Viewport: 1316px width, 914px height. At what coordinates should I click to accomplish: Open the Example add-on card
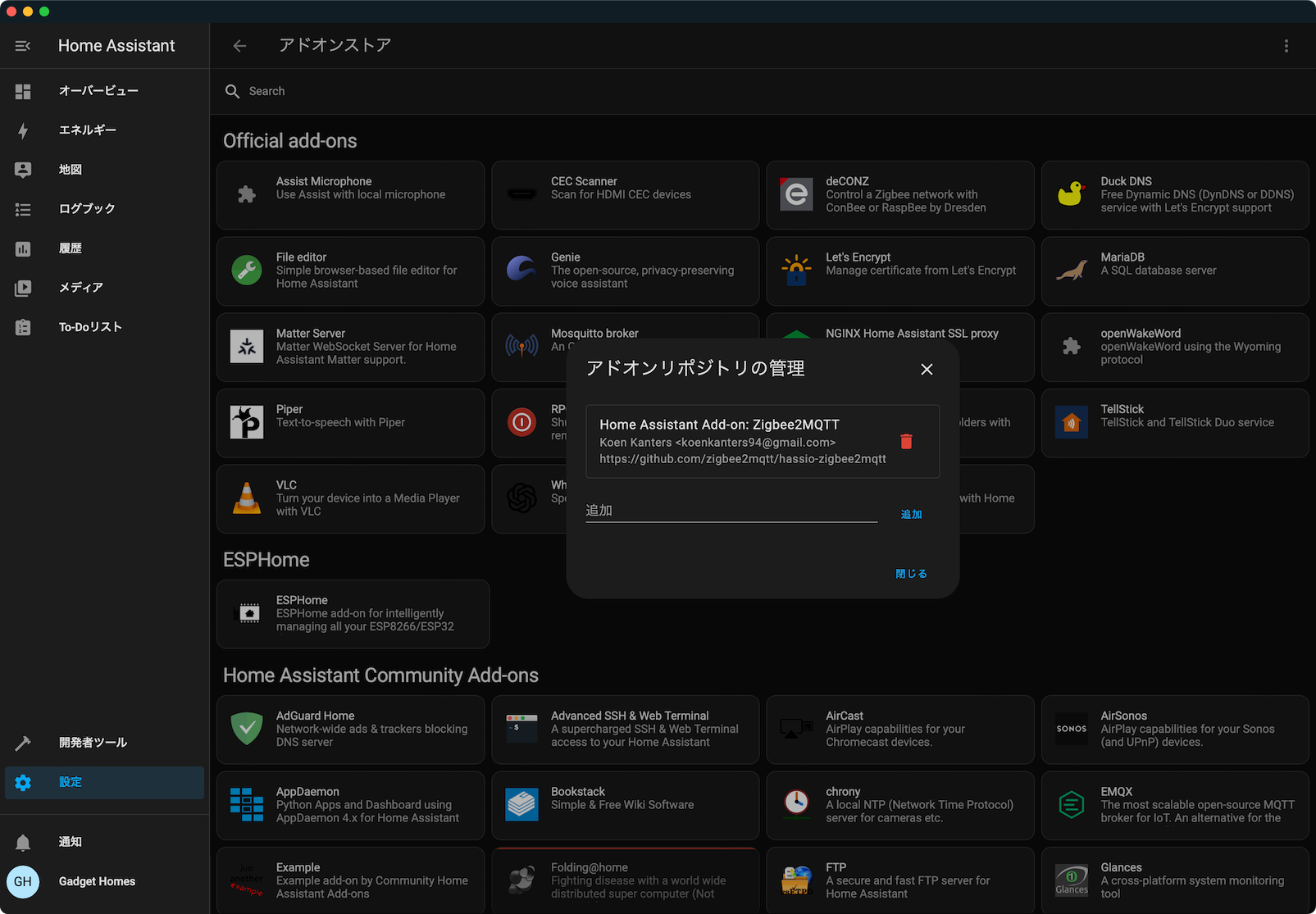point(351,880)
